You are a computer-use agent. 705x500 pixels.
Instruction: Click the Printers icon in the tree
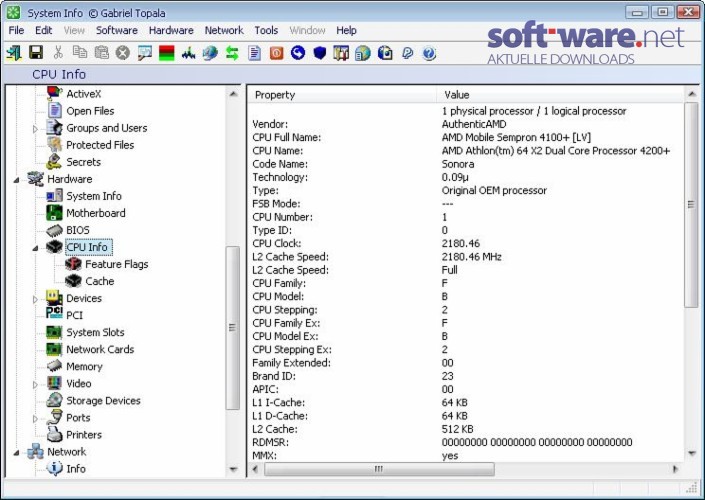(54, 434)
